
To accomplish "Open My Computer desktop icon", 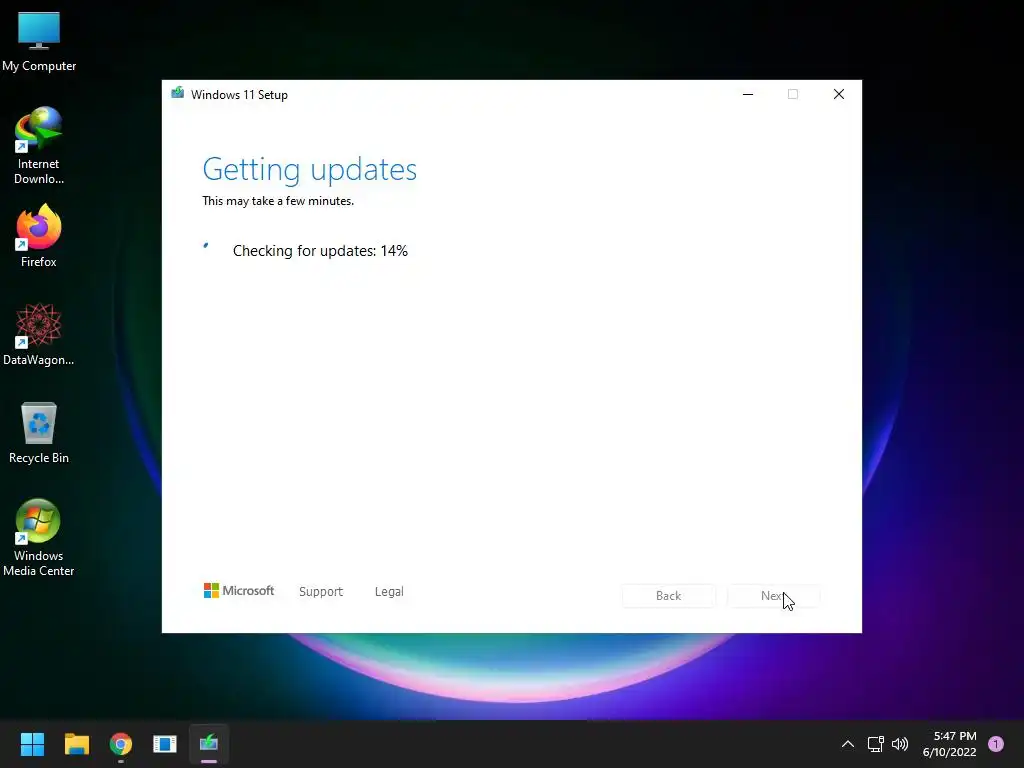I will coord(39,40).
